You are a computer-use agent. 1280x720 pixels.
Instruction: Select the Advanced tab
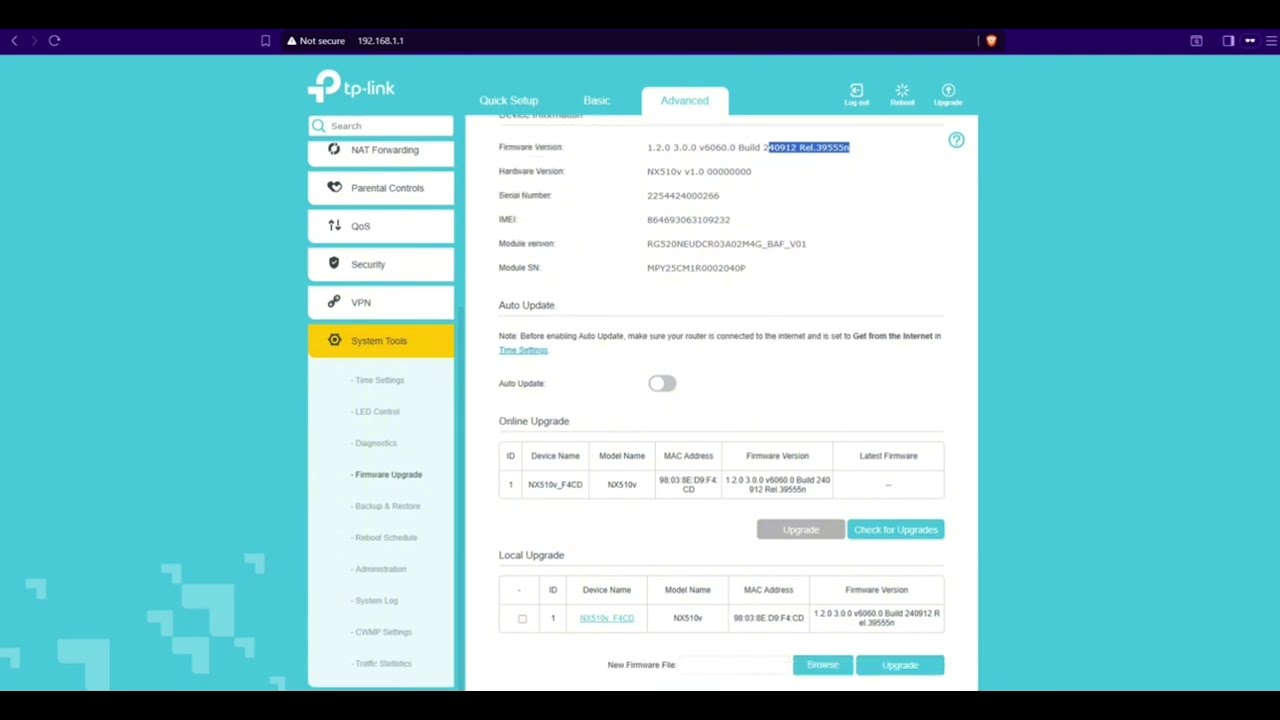tap(685, 101)
